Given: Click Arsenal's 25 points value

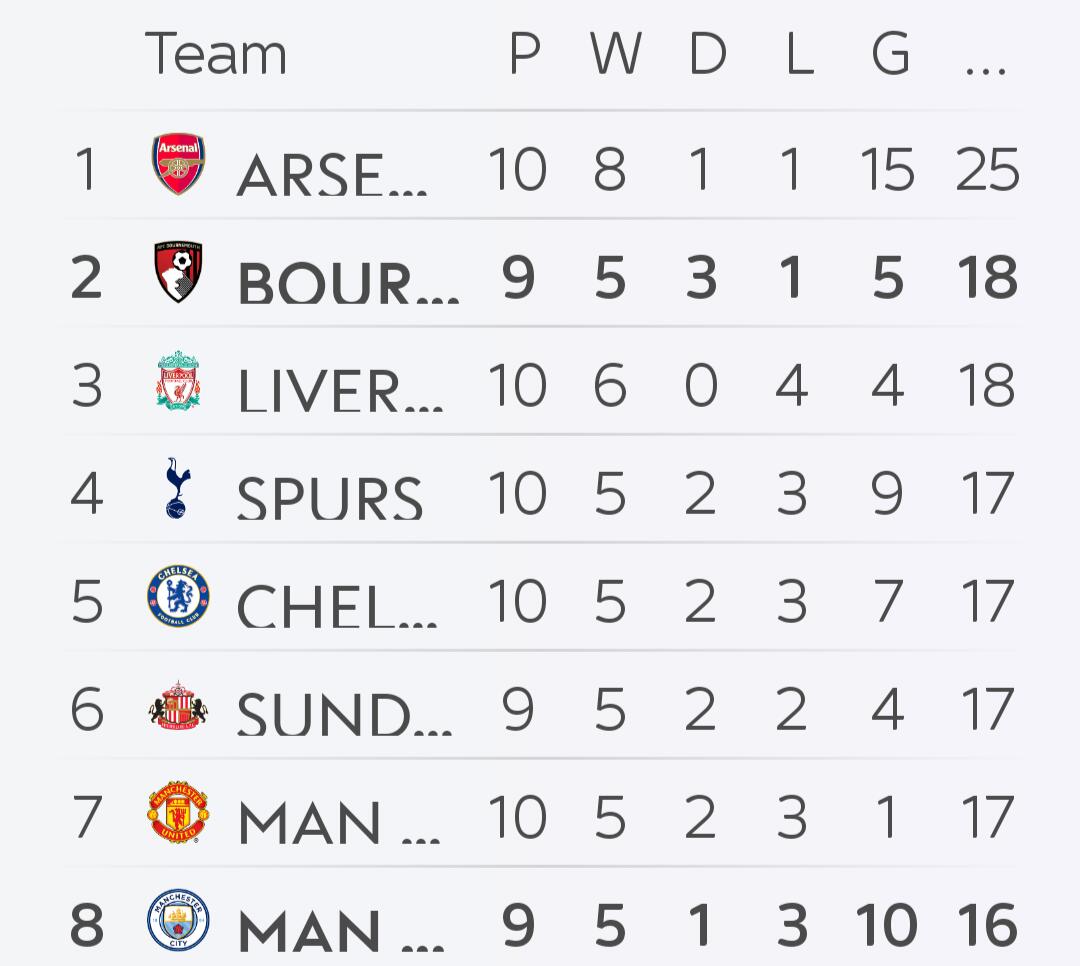Looking at the screenshot, I should 987,168.
